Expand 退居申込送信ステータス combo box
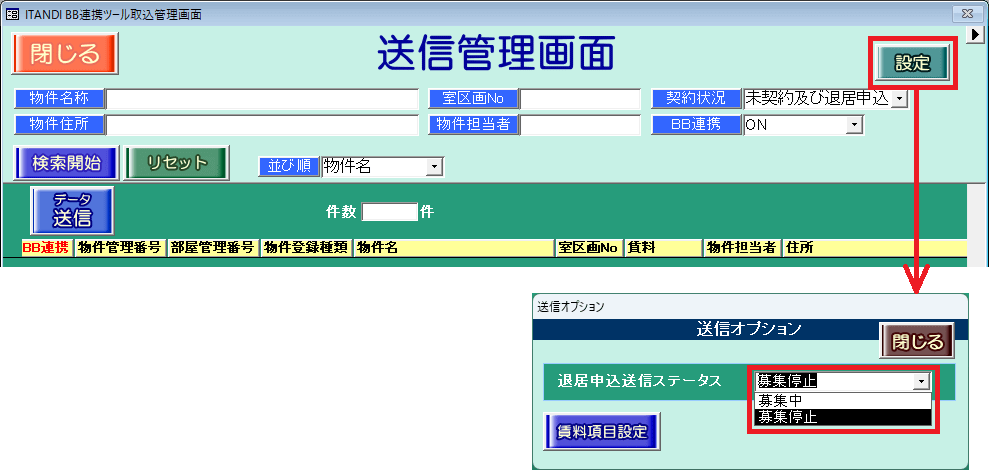This screenshot has height=473, width=989. (920, 381)
